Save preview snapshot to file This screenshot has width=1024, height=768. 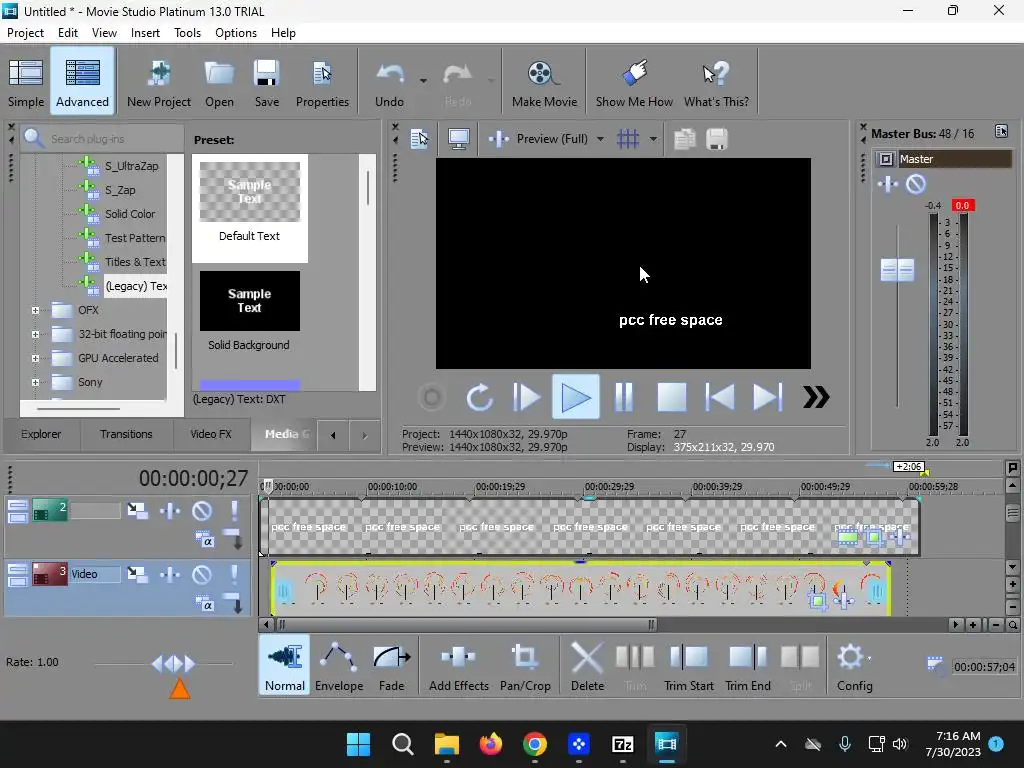coord(716,138)
